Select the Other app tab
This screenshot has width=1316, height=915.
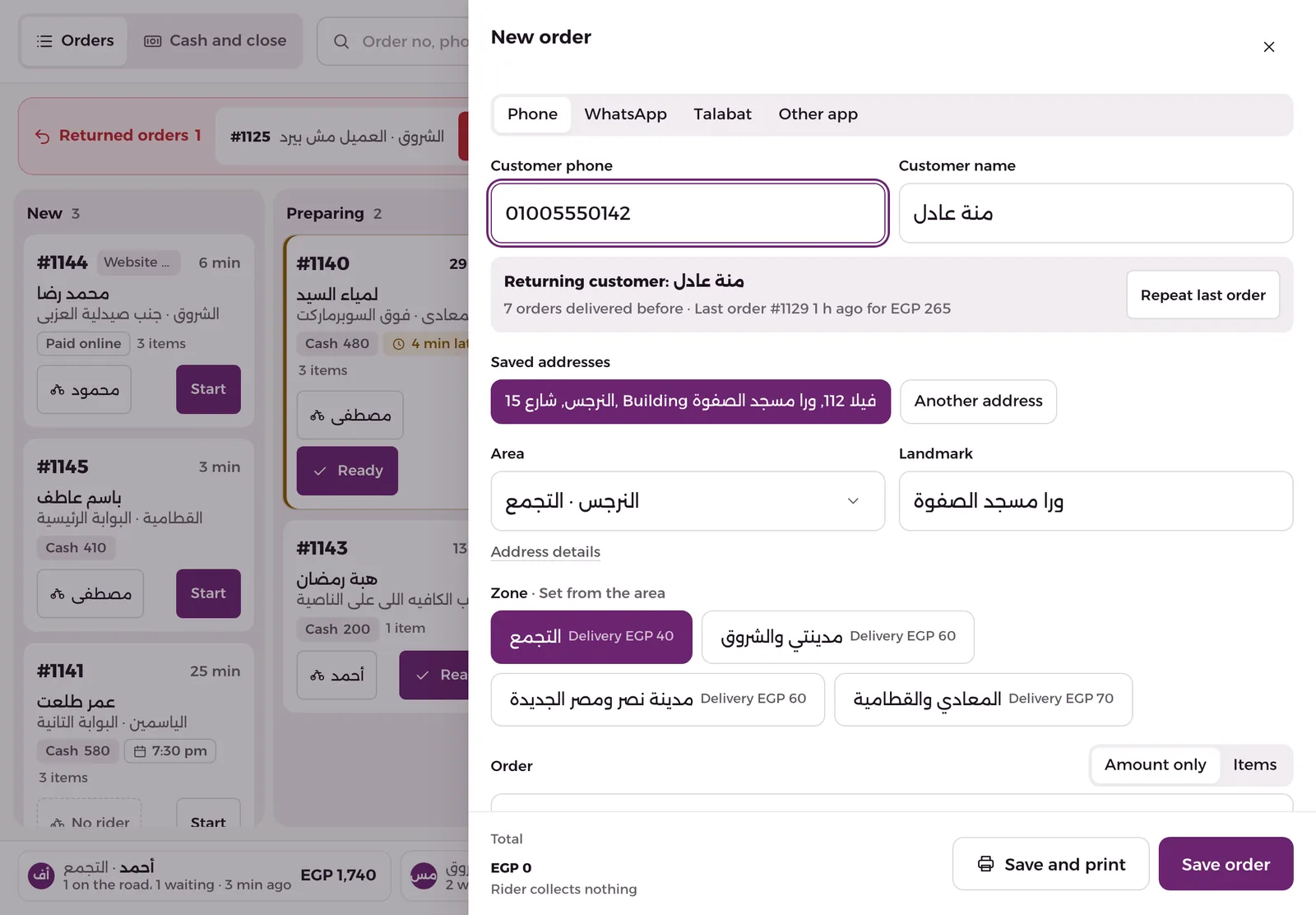(818, 114)
